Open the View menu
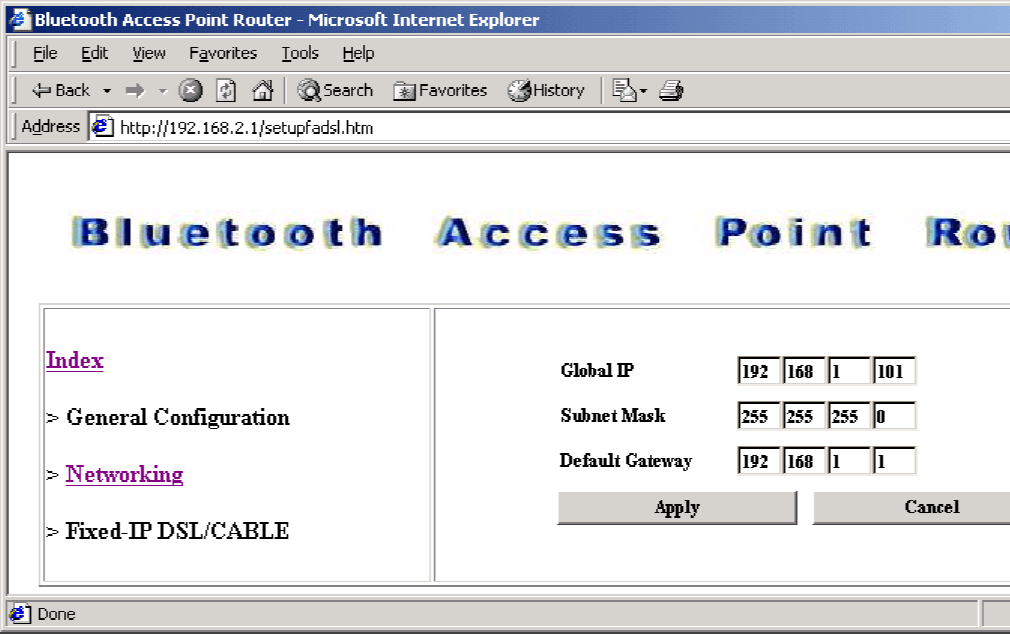This screenshot has height=634, width=1010. [149, 53]
